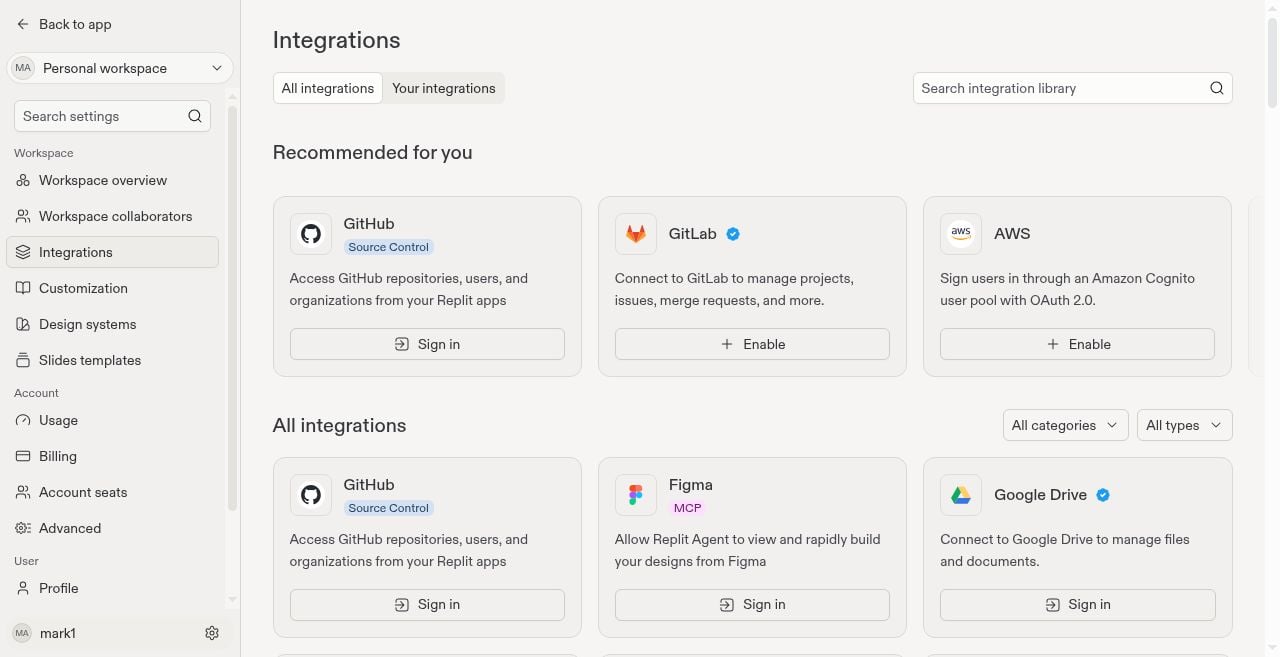The image size is (1280, 657).
Task: Click the Design systems icon
Action: coord(23,324)
